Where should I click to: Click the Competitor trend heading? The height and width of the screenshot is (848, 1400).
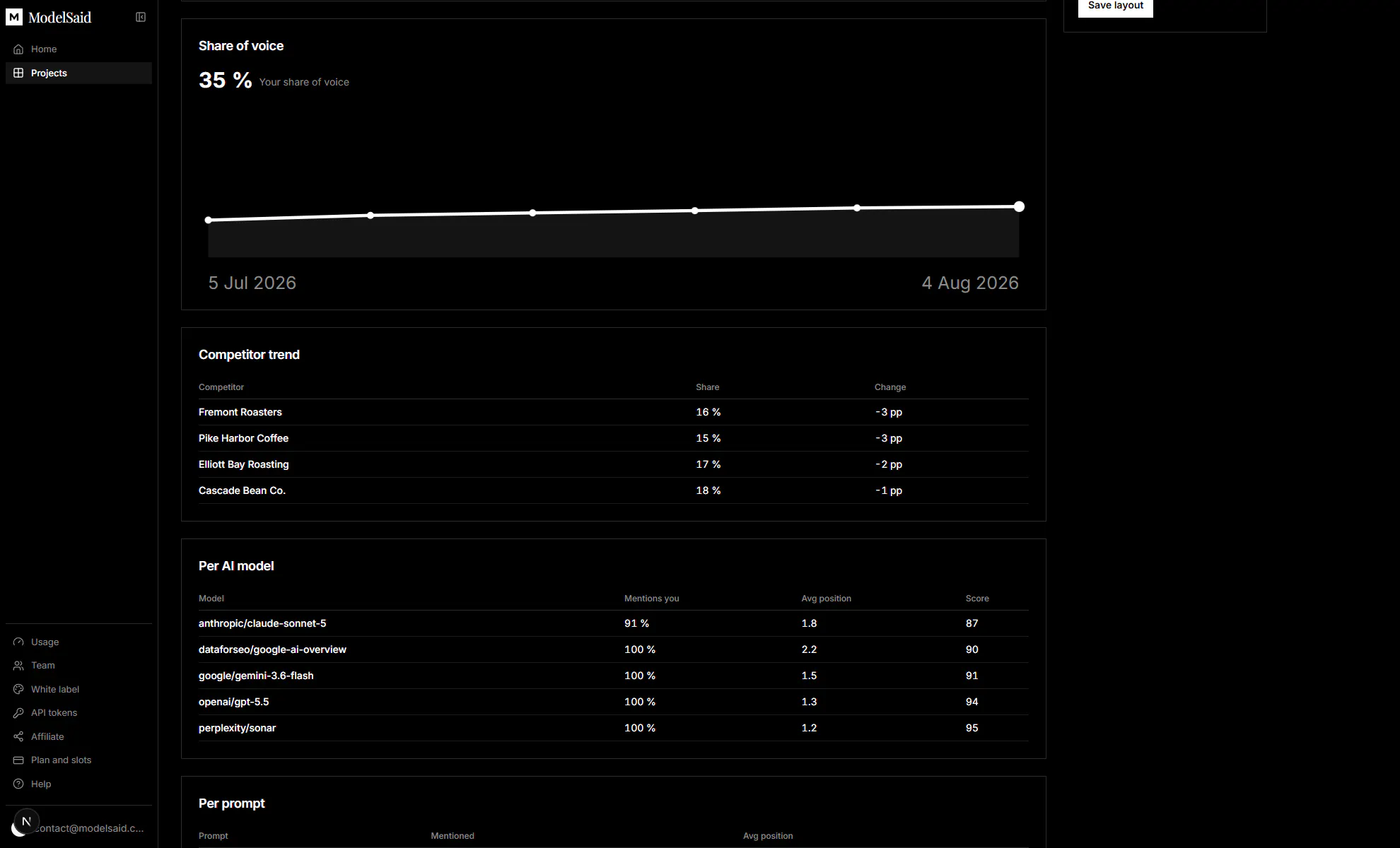coord(249,355)
